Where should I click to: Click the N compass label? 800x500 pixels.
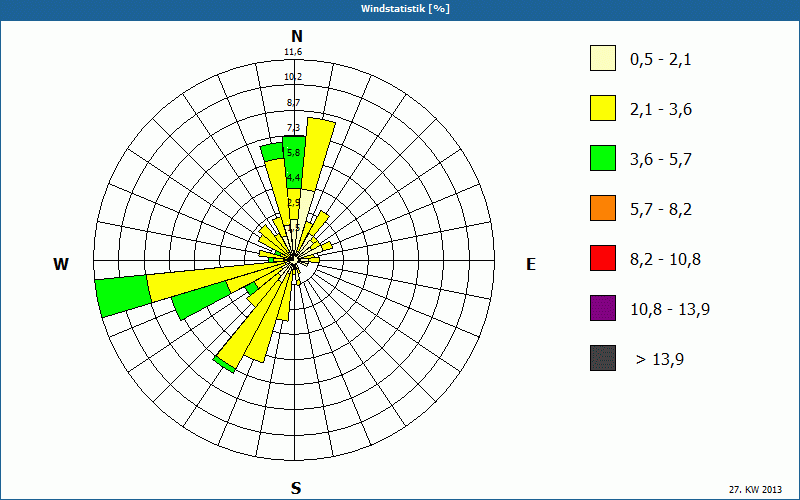[297, 36]
